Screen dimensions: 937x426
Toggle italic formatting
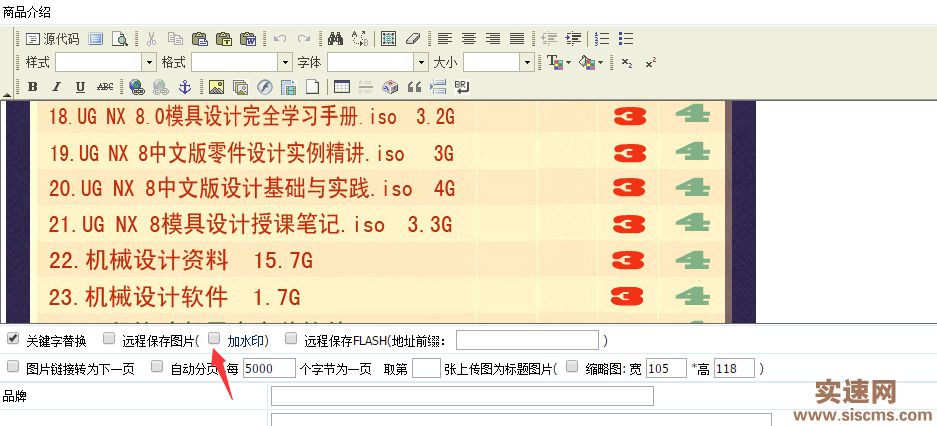[56, 87]
